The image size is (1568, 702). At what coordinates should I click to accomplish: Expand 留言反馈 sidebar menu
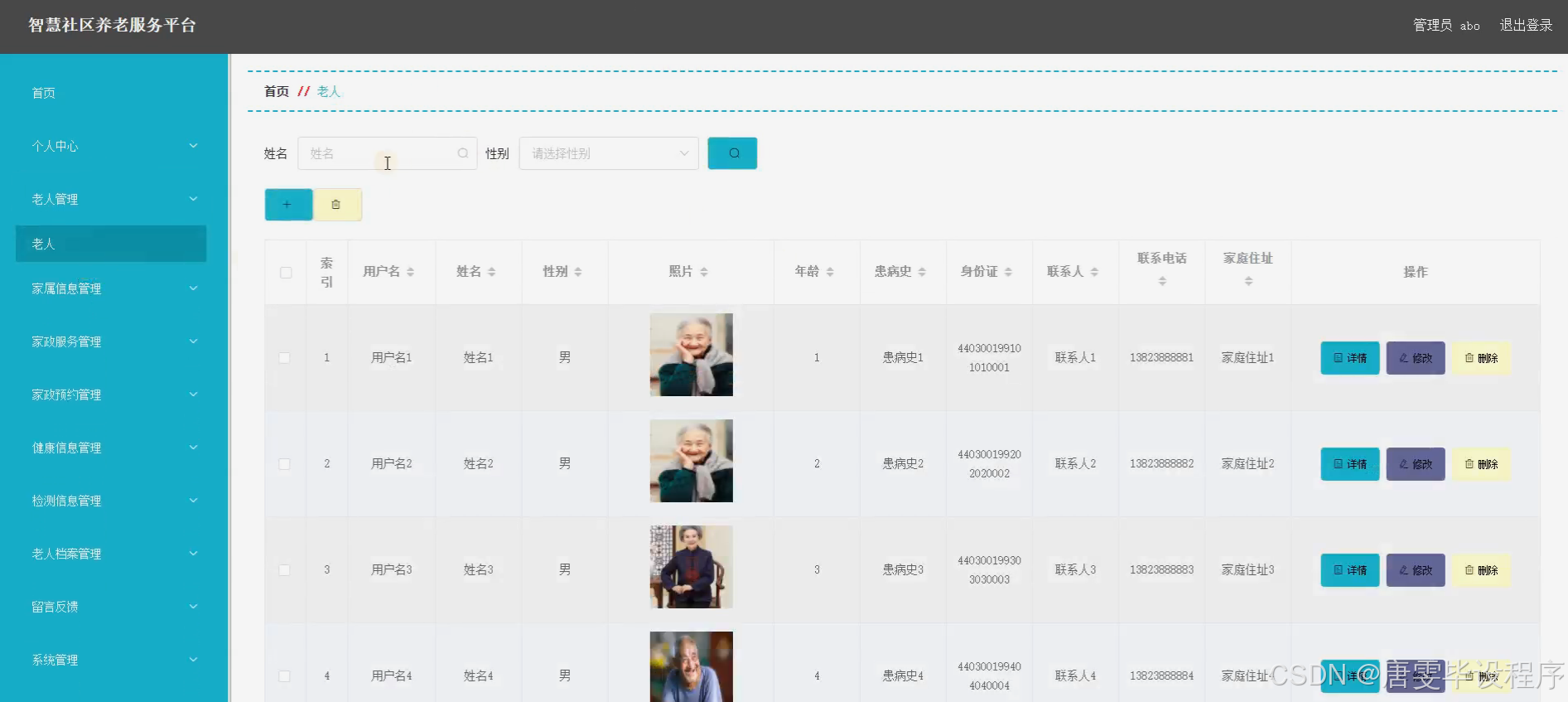114,607
